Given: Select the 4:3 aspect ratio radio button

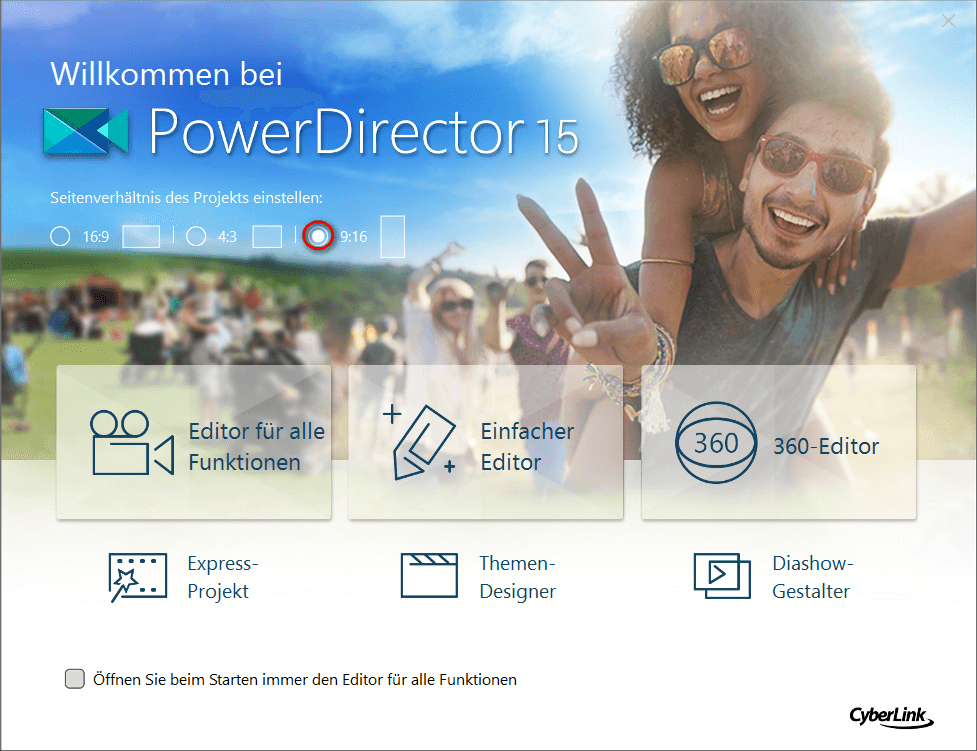Looking at the screenshot, I should pos(196,236).
